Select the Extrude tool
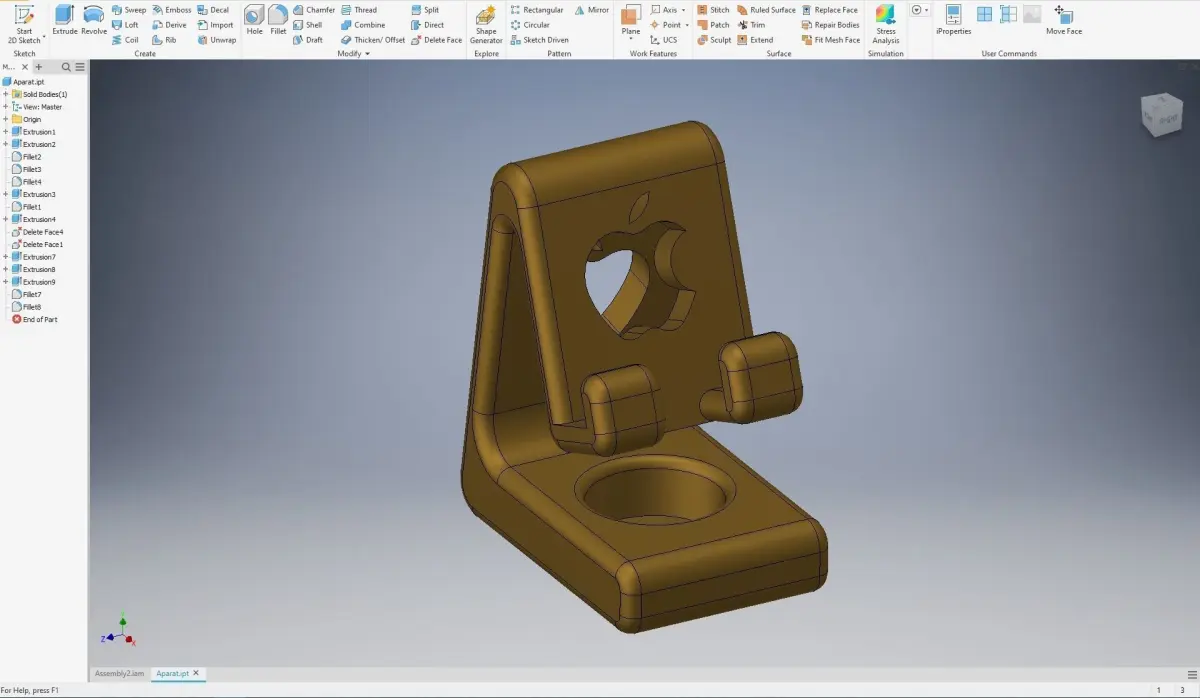The image size is (1200, 698). 65,21
